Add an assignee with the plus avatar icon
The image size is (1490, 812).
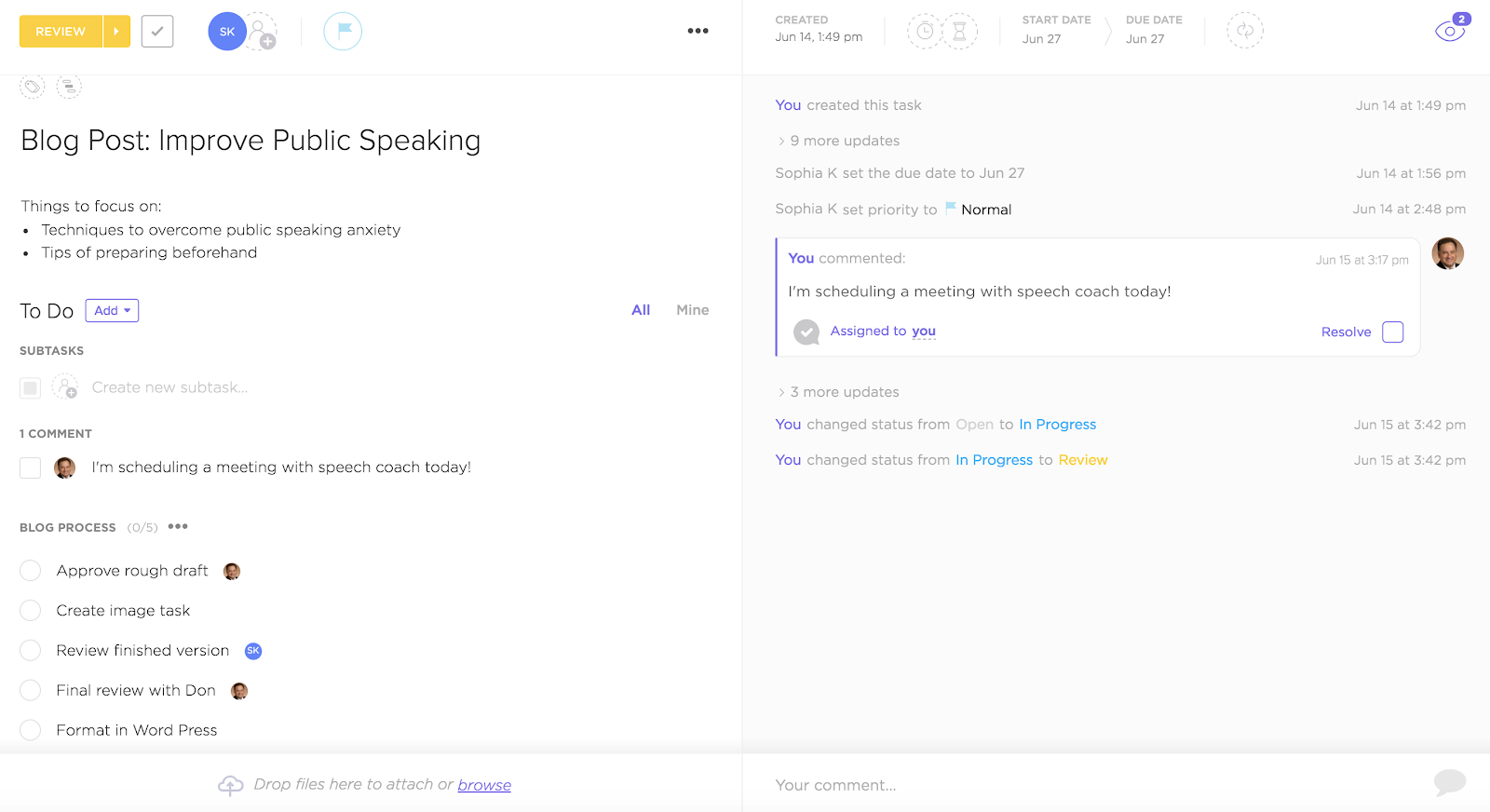[x=264, y=33]
